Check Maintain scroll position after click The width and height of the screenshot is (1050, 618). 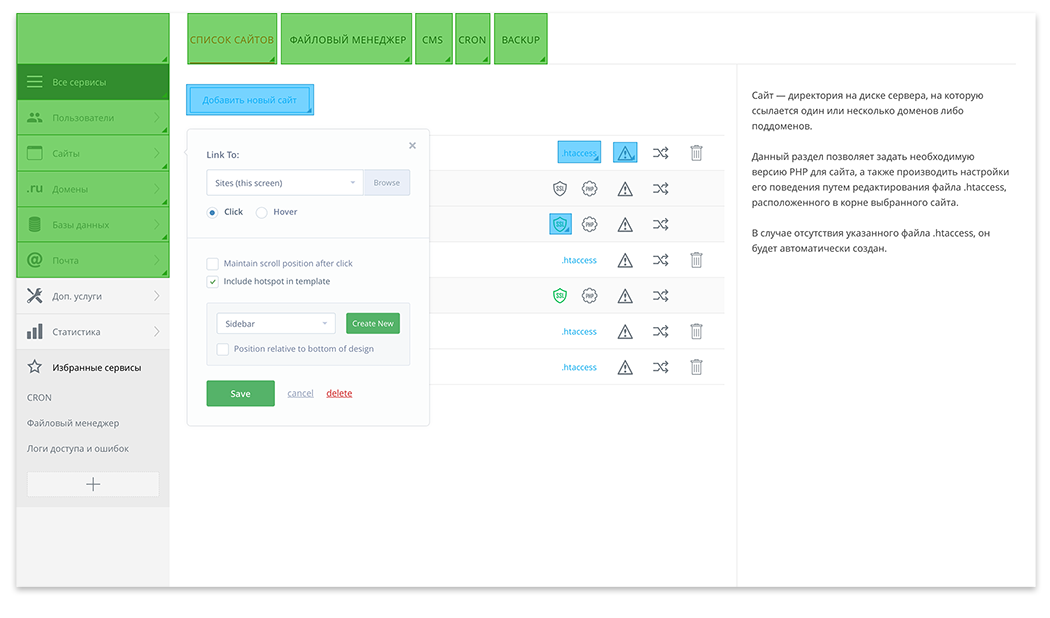click(212, 264)
